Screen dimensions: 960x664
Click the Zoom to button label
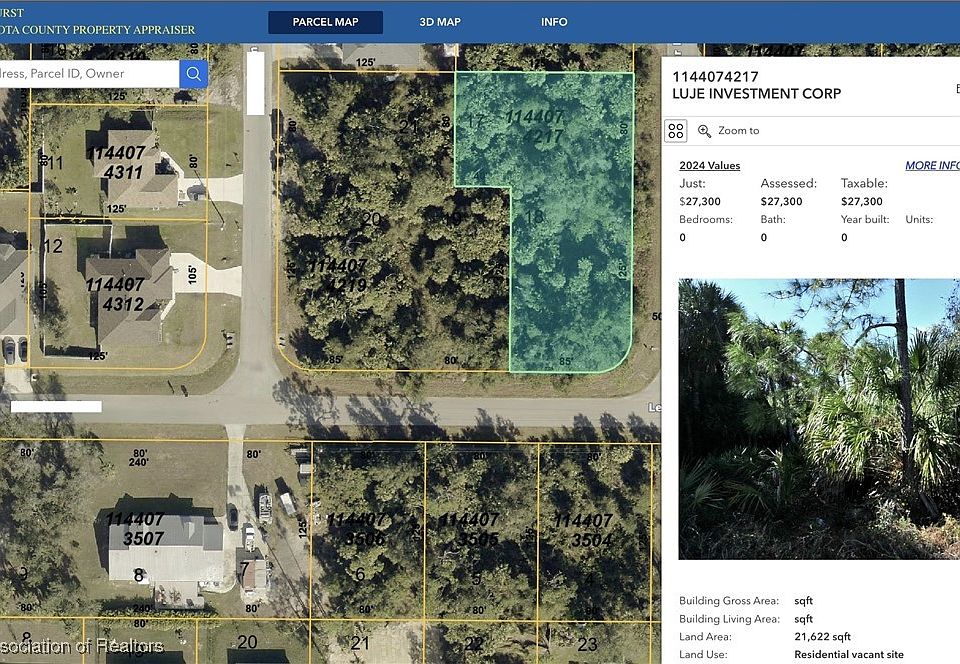738,130
